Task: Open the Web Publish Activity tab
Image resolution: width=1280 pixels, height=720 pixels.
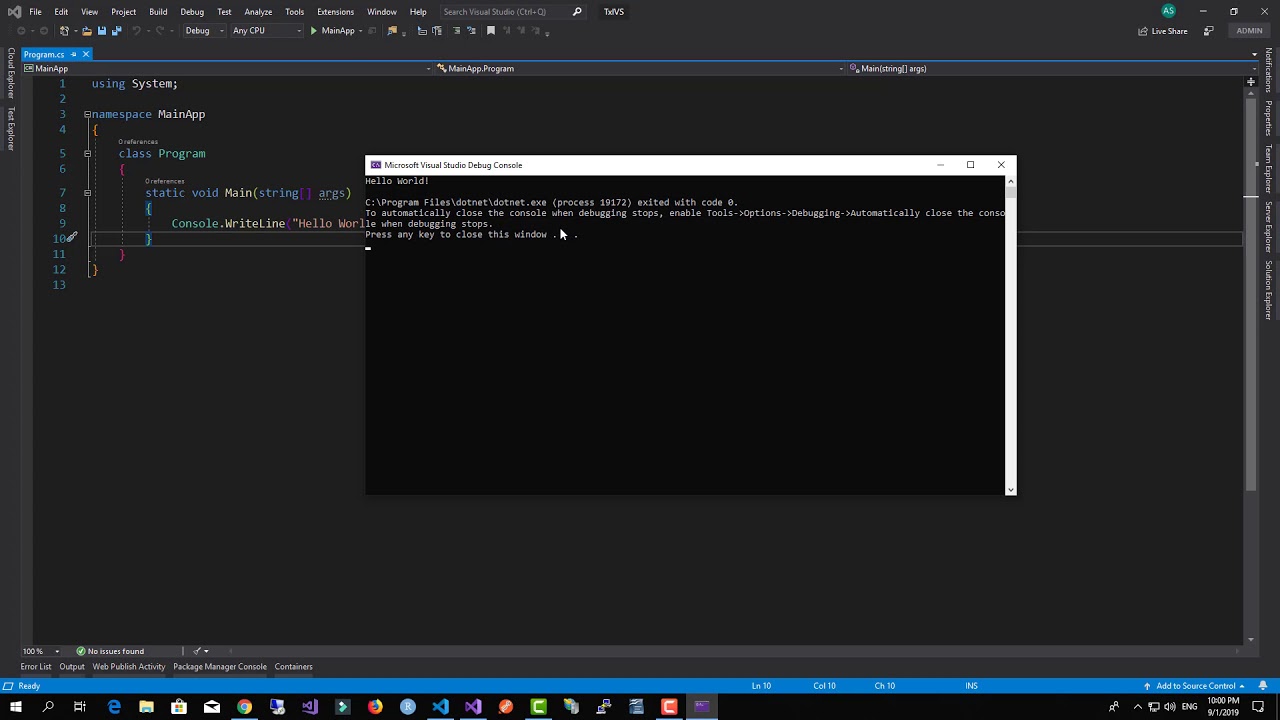Action: click(x=129, y=667)
